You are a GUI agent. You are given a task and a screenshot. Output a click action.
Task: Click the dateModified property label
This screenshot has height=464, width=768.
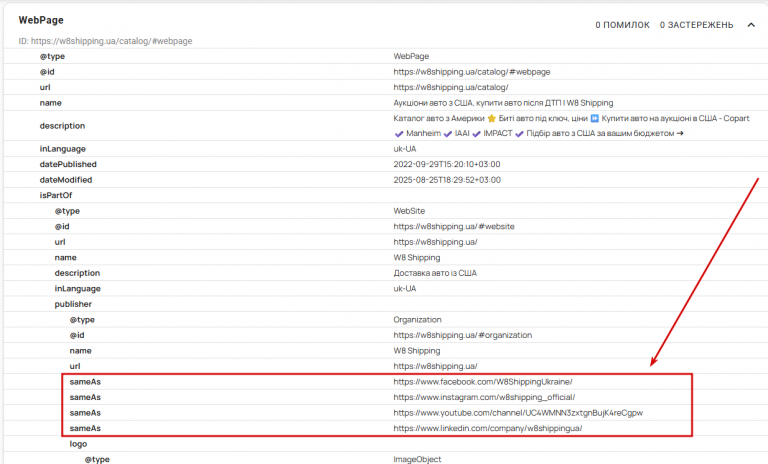[x=66, y=180]
